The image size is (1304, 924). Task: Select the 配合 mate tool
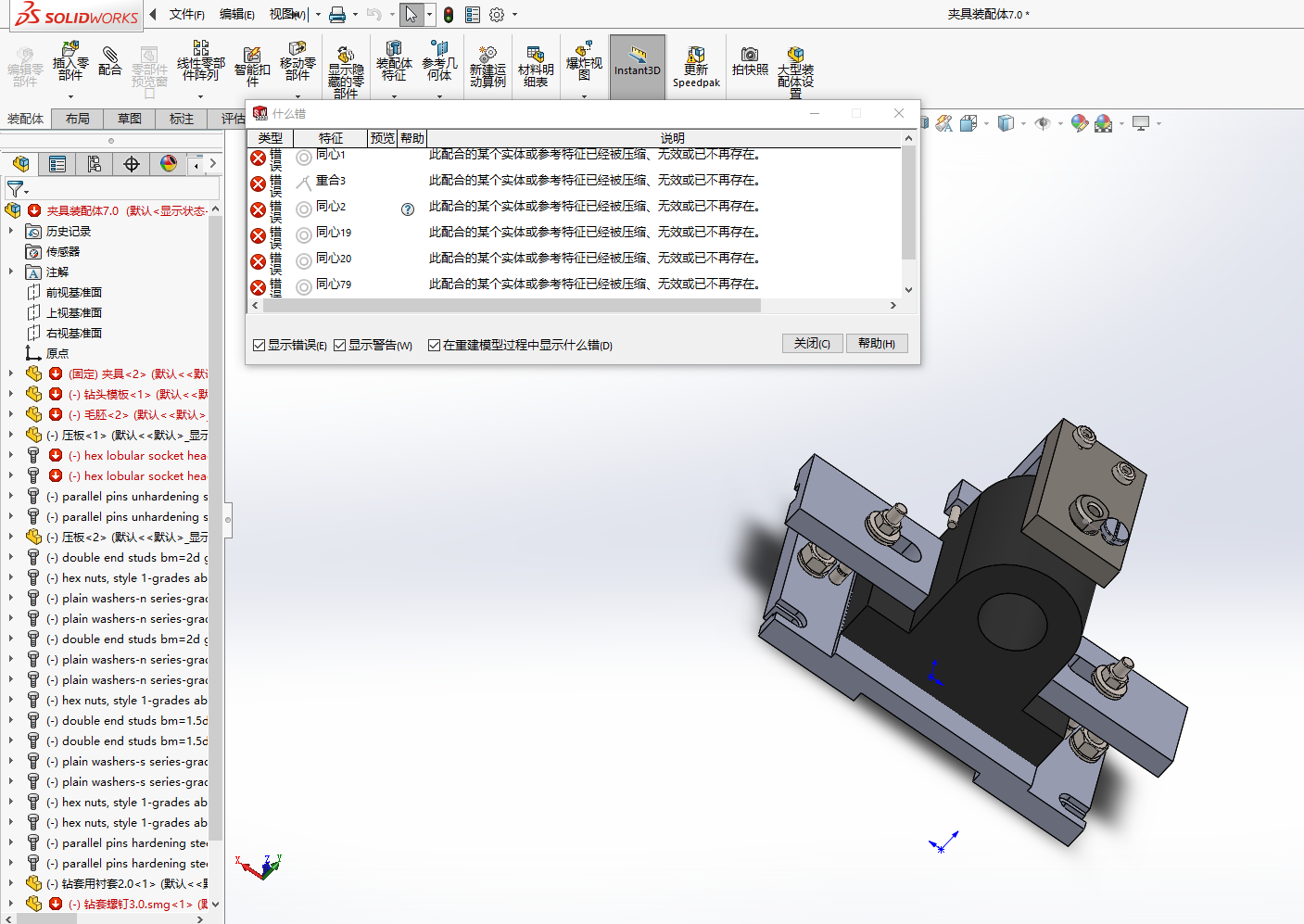[109, 61]
